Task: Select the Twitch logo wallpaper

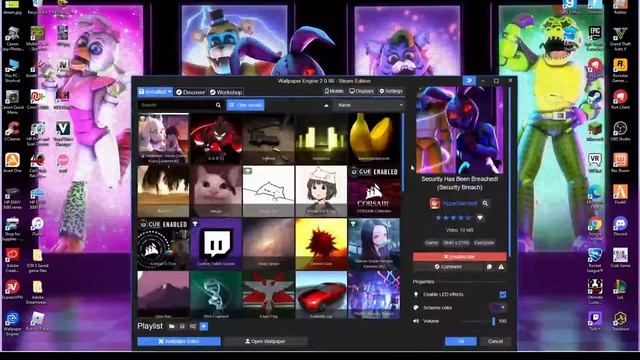Action: tap(216, 244)
